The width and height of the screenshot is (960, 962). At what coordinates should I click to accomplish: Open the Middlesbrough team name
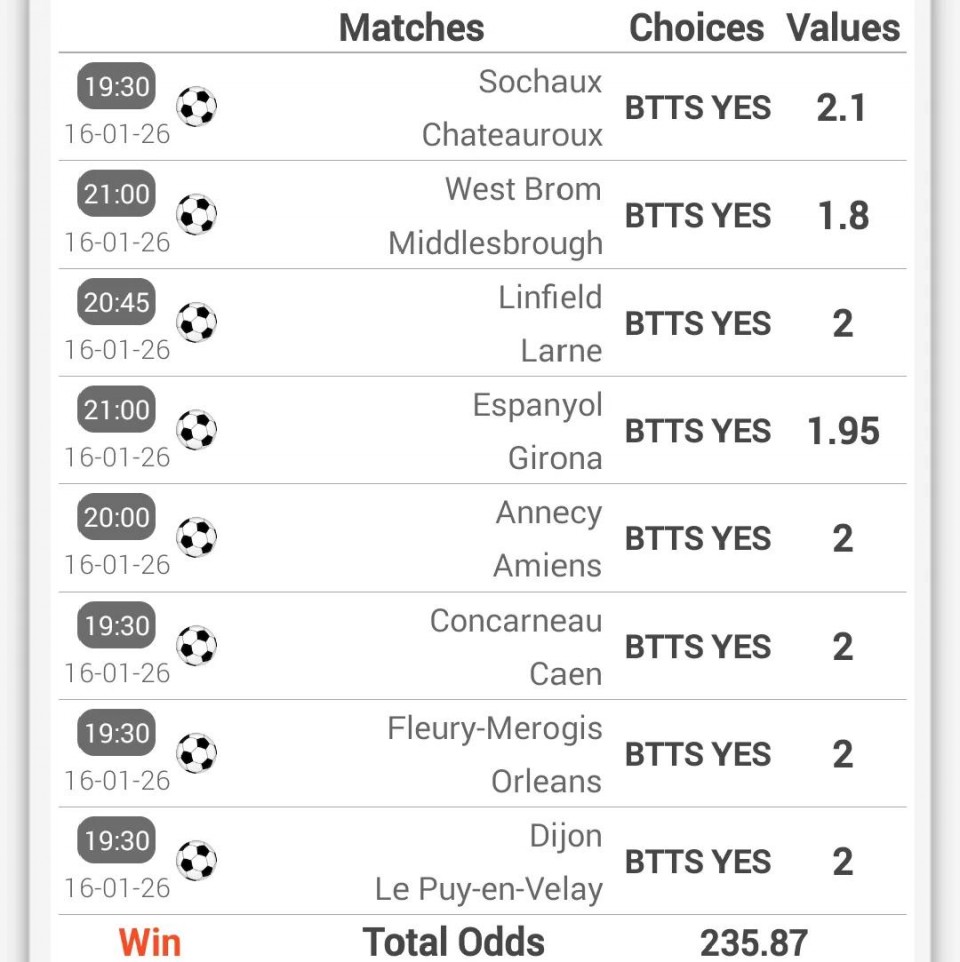[496, 243]
